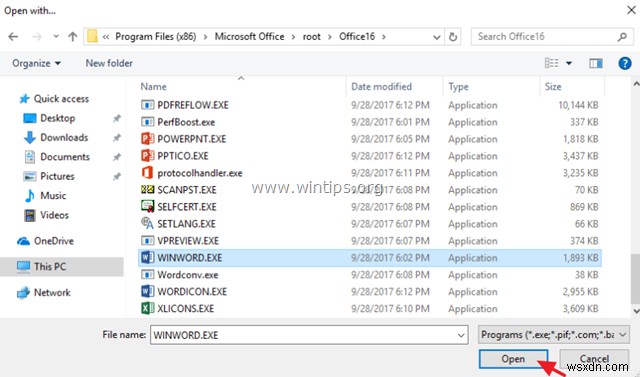
Task: Select the SETLANG.EXE language icon
Action: pos(147,224)
